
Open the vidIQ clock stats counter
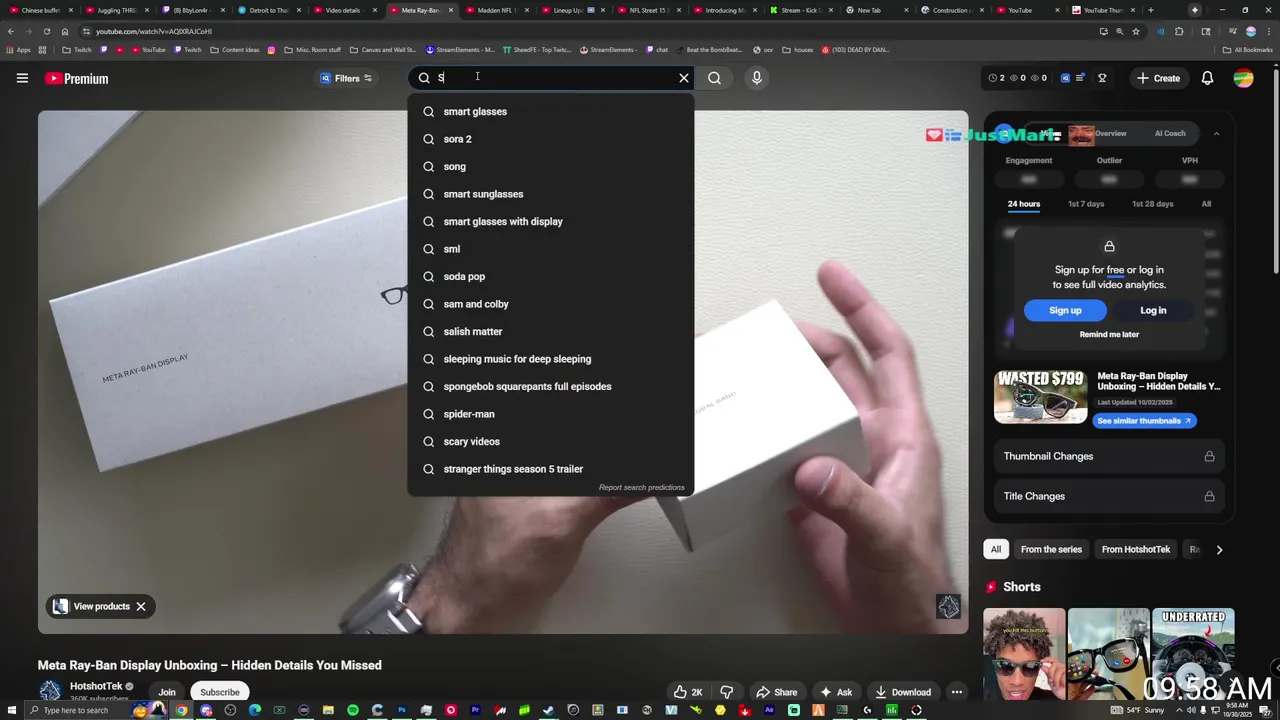(996, 78)
